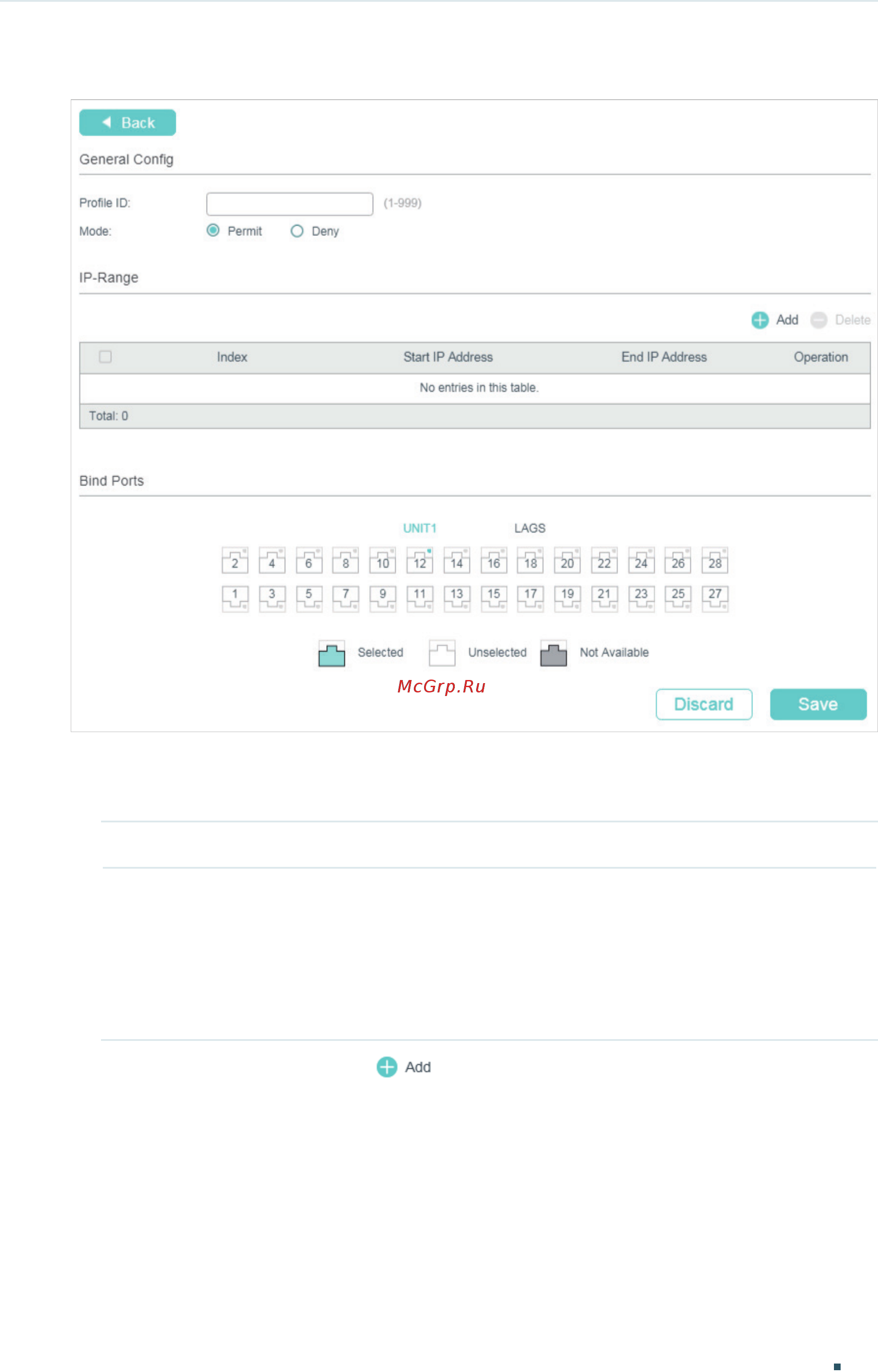Image resolution: width=878 pixels, height=1372 pixels.
Task: Choose port 23 icon
Action: [641, 598]
